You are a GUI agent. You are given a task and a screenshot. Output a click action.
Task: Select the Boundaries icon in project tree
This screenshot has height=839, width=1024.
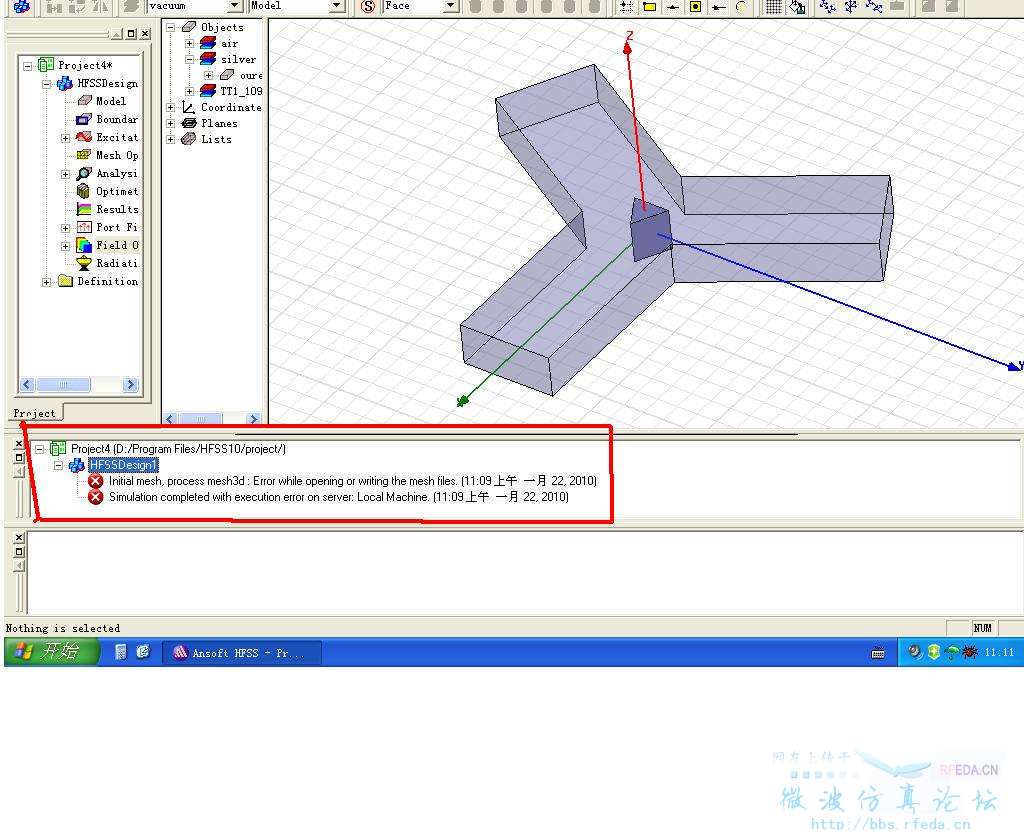click(x=84, y=119)
